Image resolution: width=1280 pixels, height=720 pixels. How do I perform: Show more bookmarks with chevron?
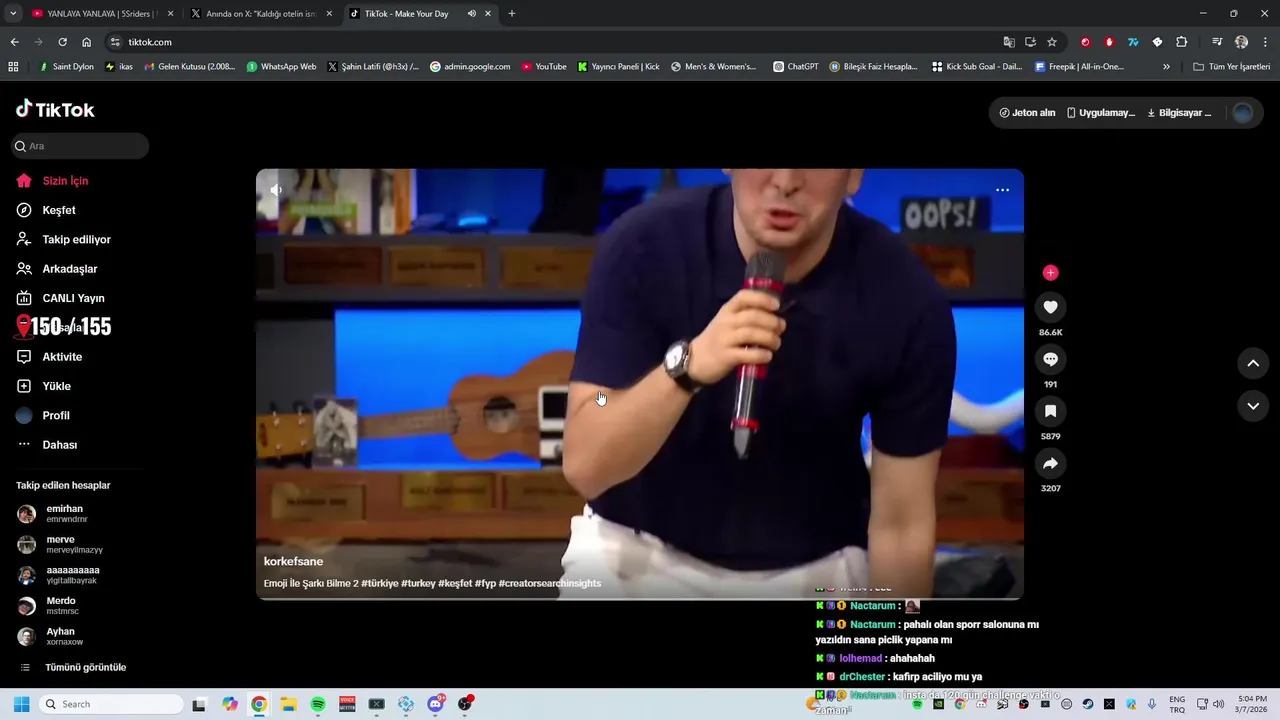pos(1166,67)
